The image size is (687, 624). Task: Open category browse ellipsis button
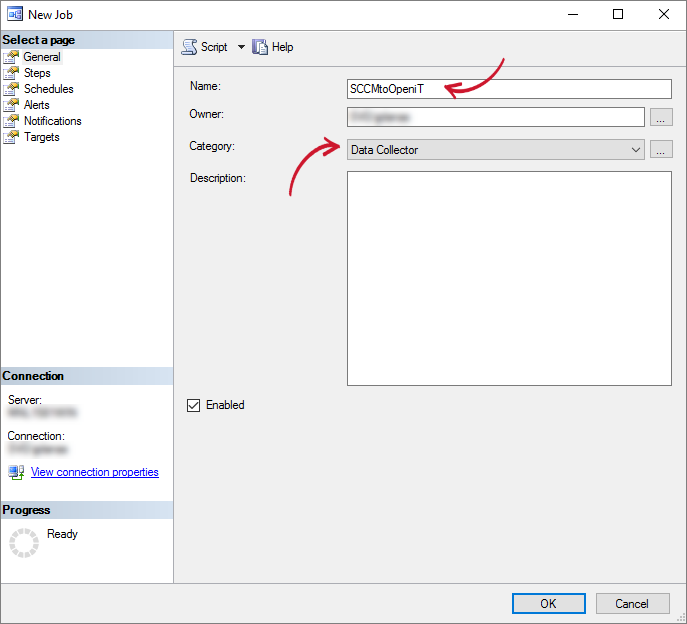pyautogui.click(x=661, y=150)
